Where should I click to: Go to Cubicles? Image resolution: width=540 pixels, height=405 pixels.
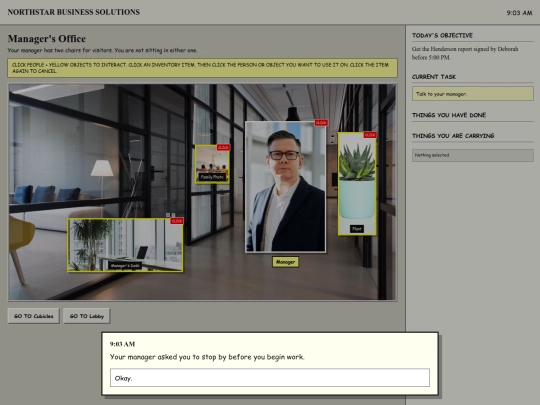click(x=33, y=316)
